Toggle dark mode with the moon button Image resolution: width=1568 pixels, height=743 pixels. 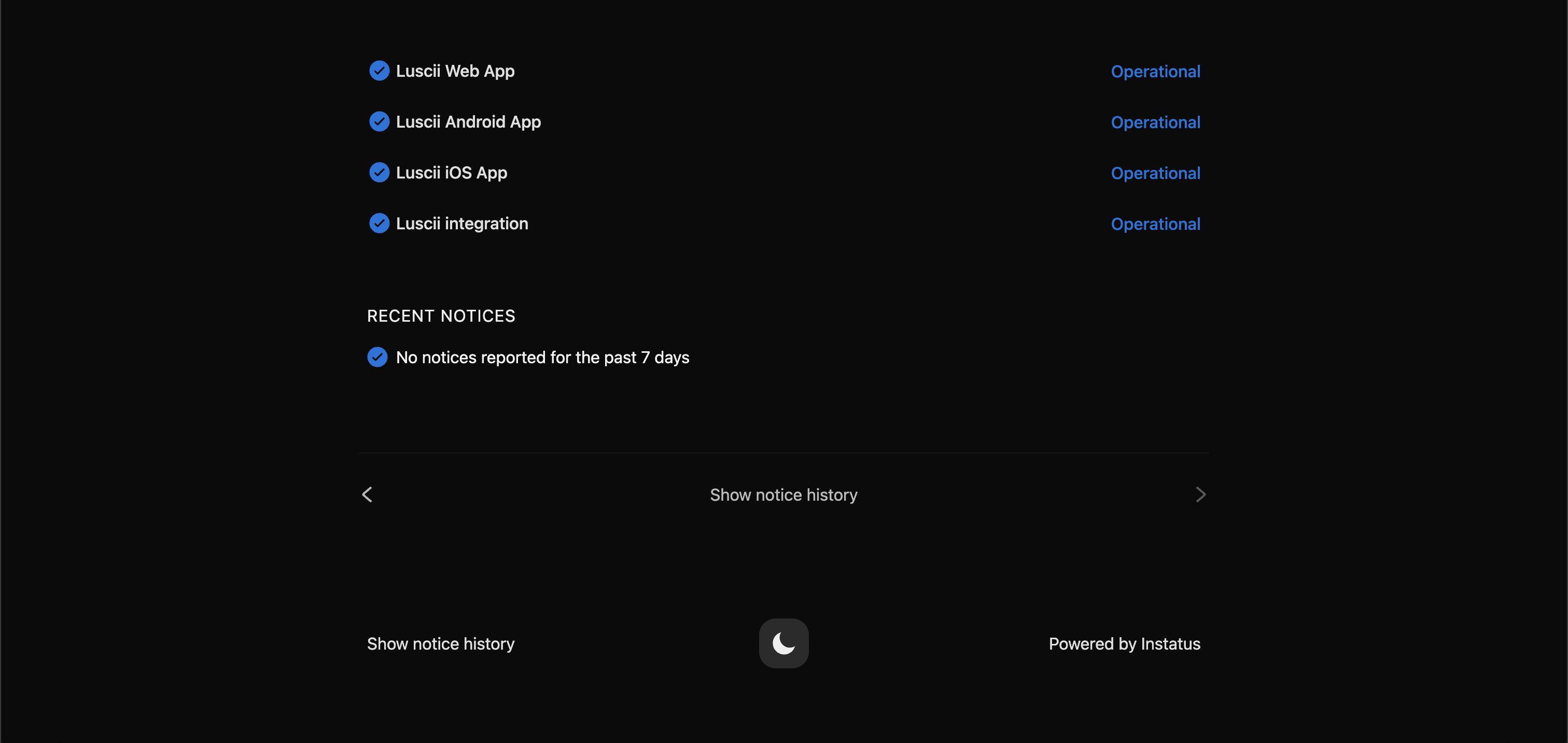783,643
